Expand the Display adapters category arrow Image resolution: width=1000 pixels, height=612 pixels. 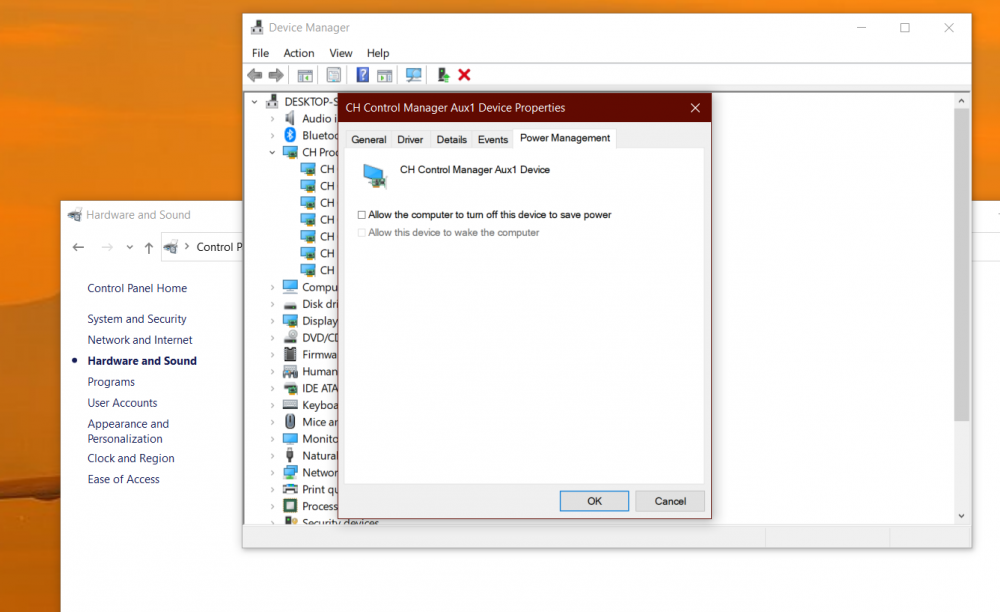(272, 321)
